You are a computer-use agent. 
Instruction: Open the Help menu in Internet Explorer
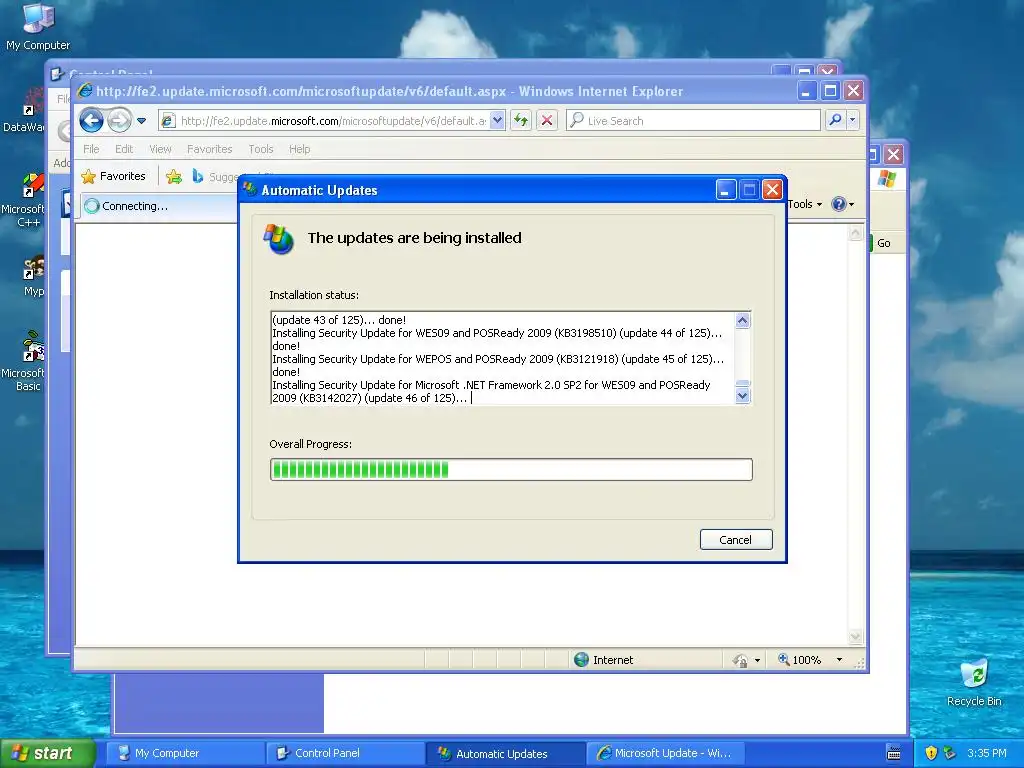[x=300, y=149]
